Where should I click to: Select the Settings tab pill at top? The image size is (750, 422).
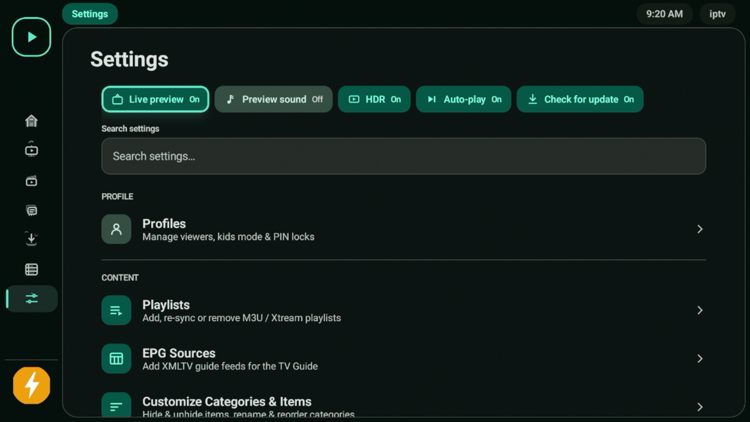[90, 14]
